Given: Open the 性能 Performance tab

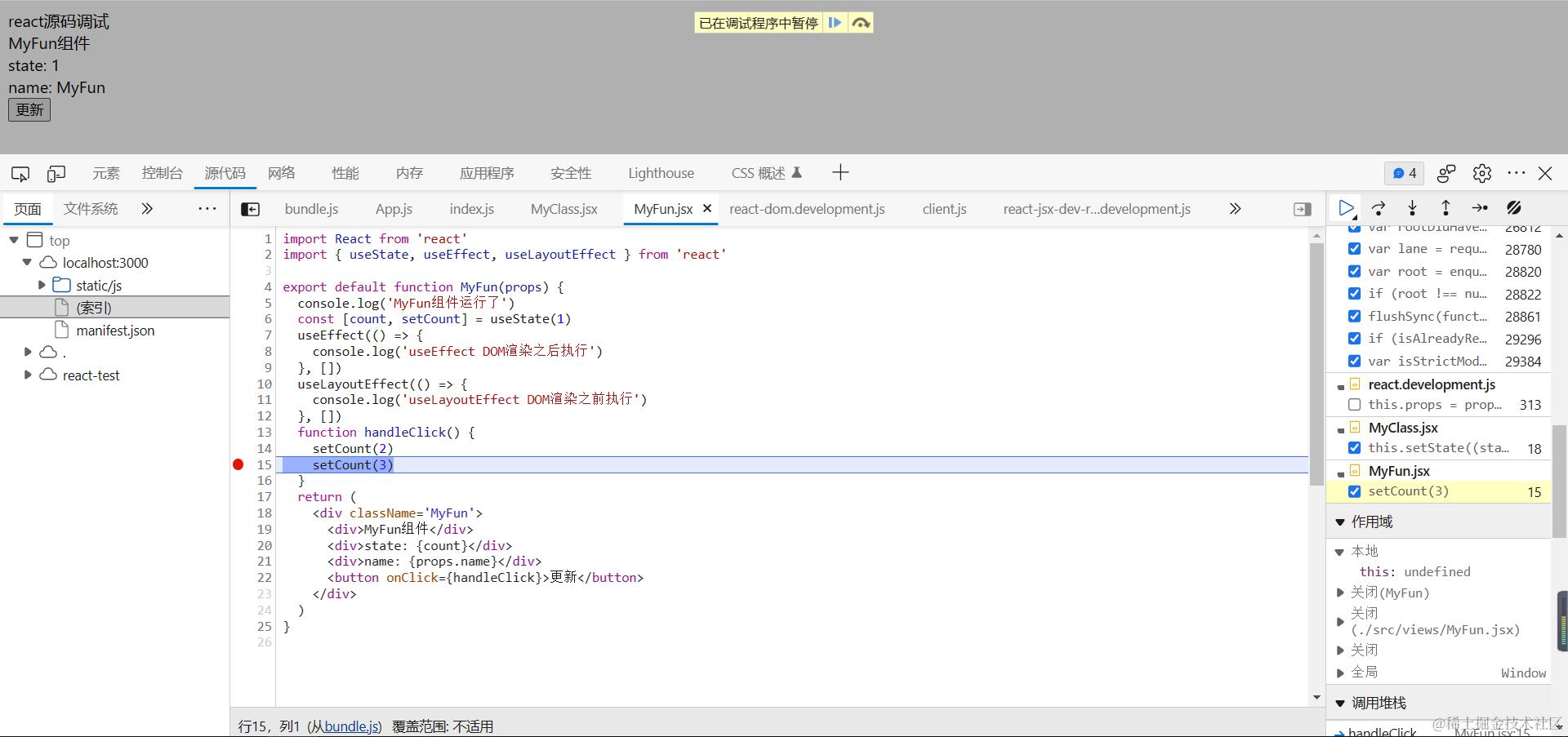Looking at the screenshot, I should point(345,173).
